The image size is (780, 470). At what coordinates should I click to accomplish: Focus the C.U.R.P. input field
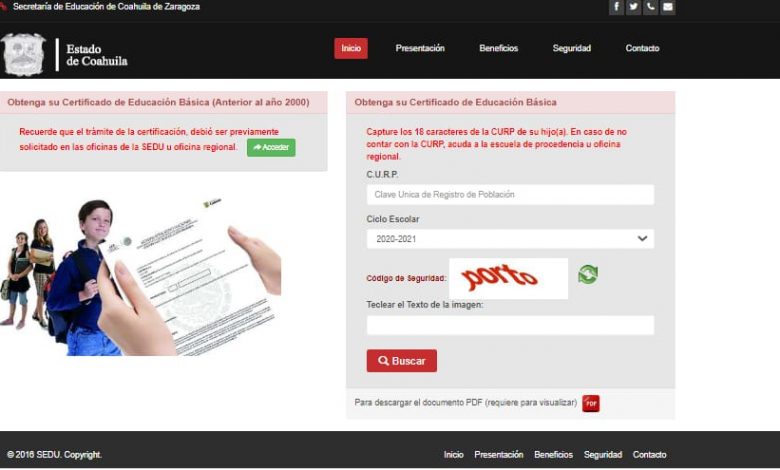tap(510, 195)
